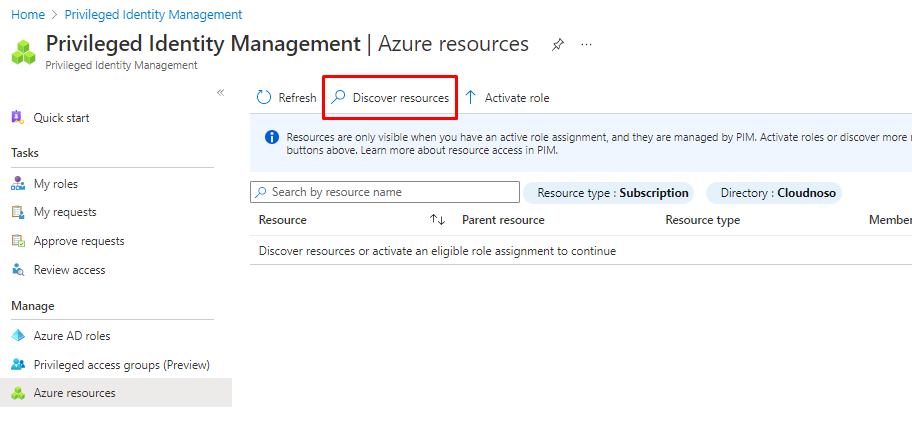Click the Azure AD roles icon
The height and width of the screenshot is (422, 912).
(17, 336)
